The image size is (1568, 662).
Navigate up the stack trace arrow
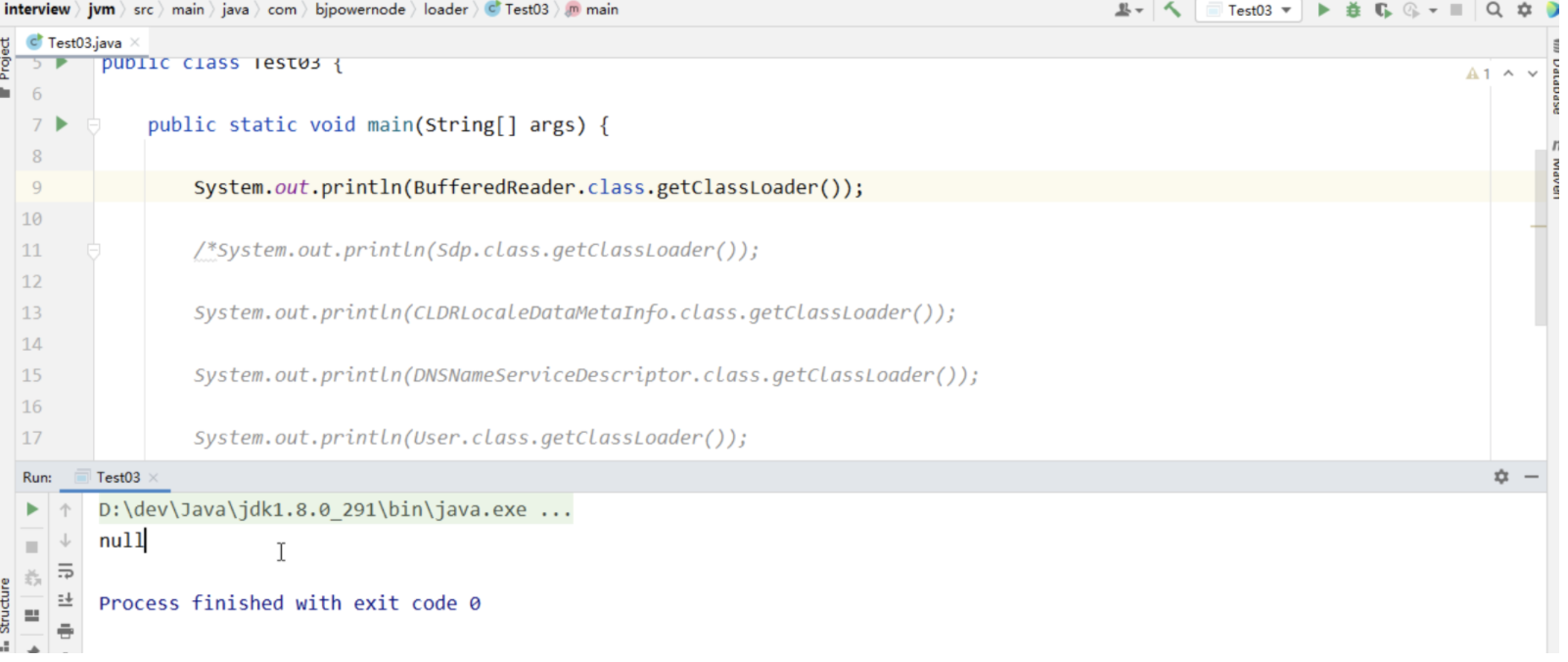tap(66, 509)
